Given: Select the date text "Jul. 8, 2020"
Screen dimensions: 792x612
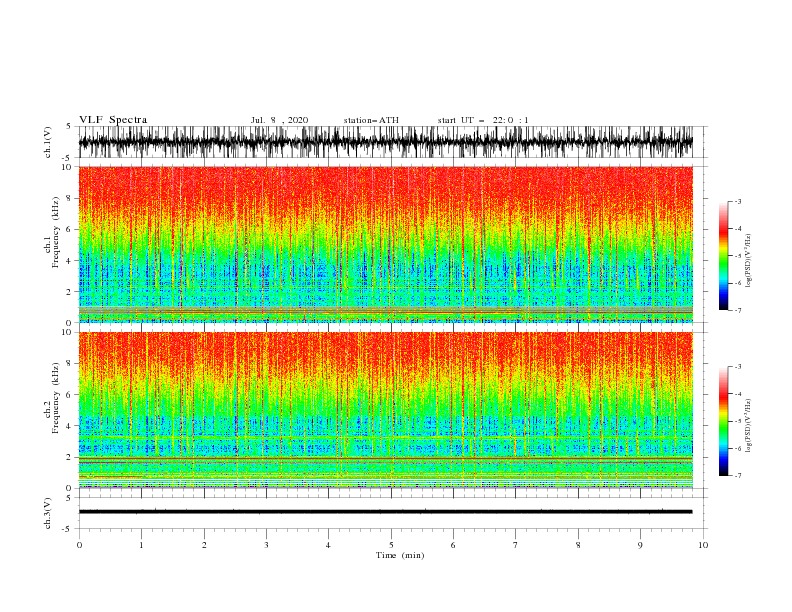Looking at the screenshot, I should [279, 120].
